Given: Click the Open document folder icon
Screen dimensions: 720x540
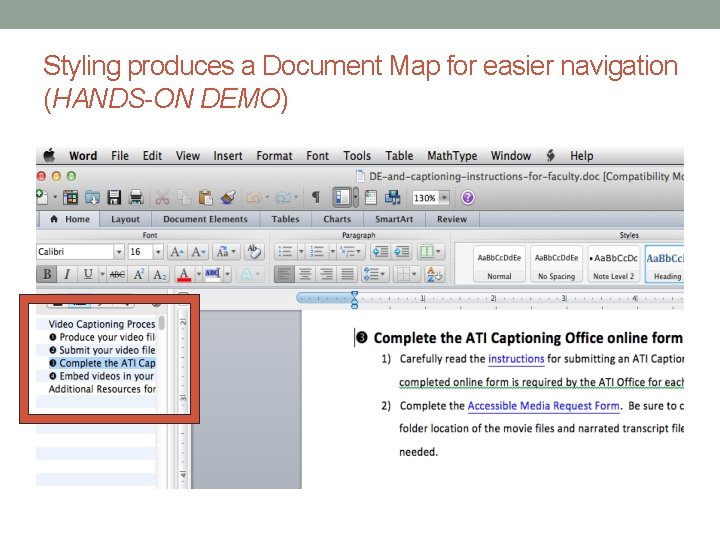Looking at the screenshot, I should pos(92,197).
